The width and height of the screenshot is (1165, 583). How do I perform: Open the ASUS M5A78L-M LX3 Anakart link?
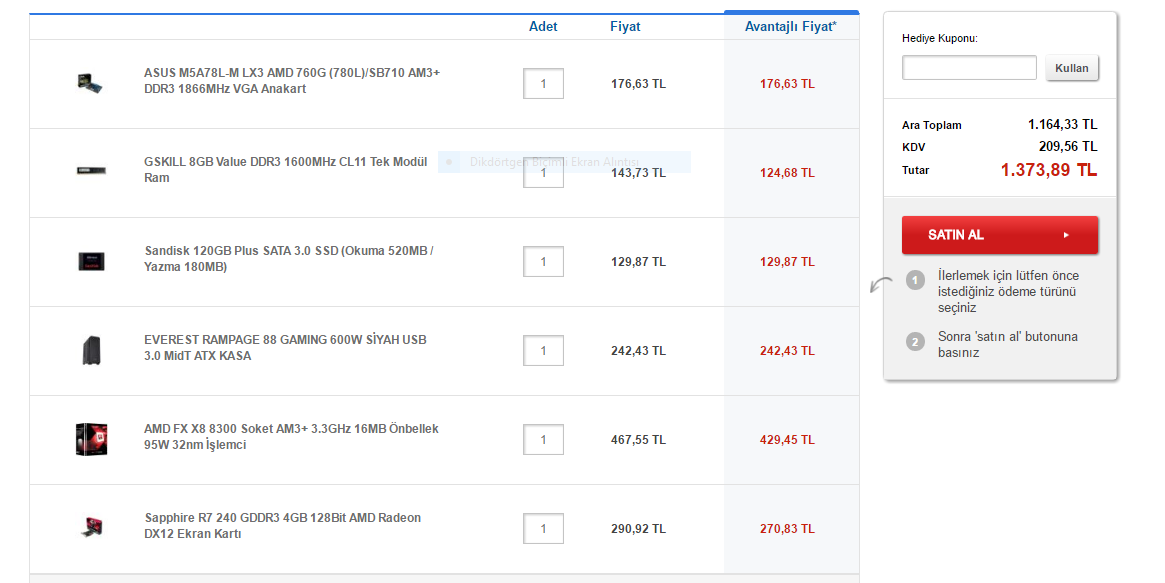(x=292, y=81)
